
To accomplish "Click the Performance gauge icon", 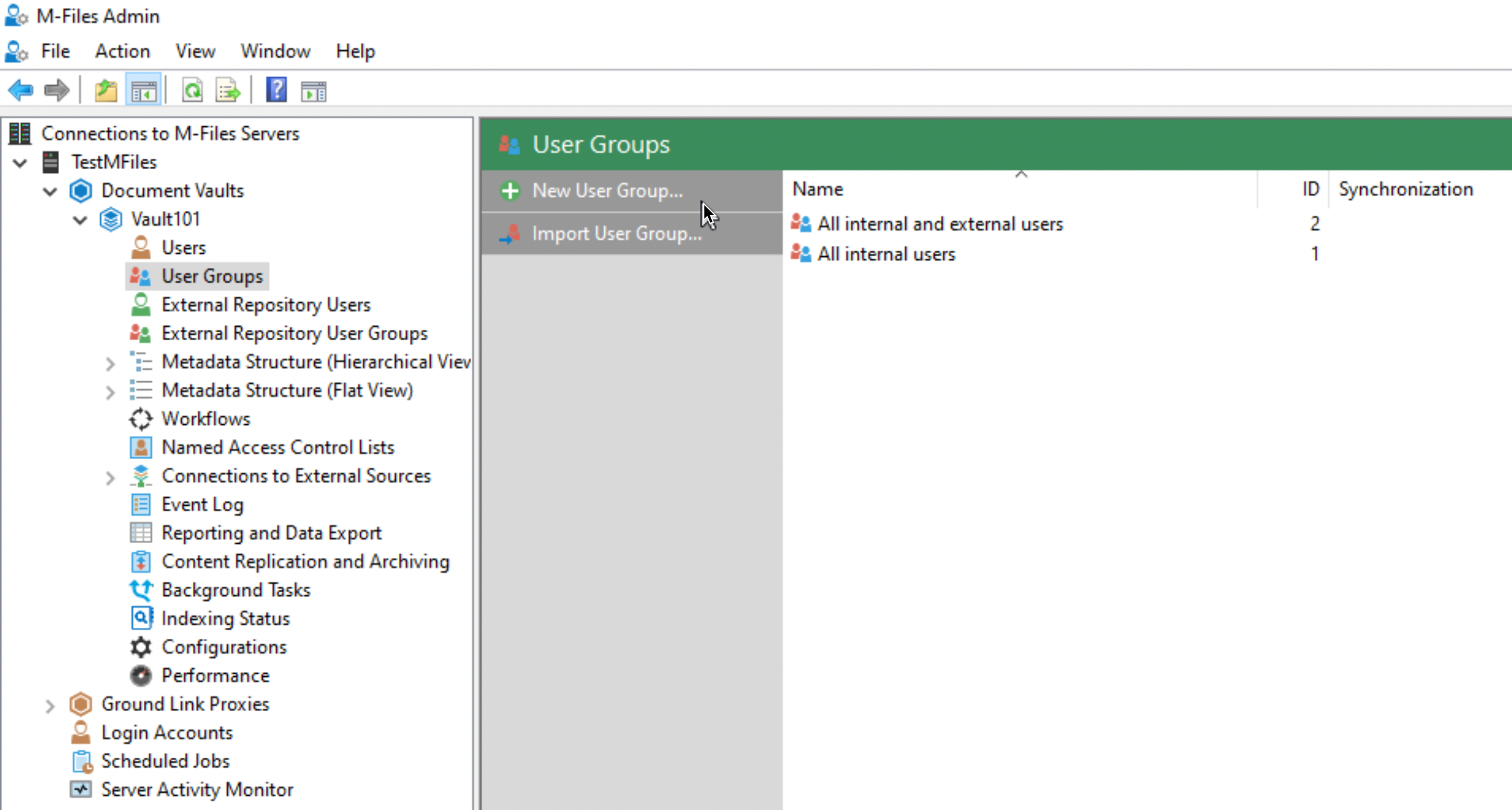I will 141,676.
